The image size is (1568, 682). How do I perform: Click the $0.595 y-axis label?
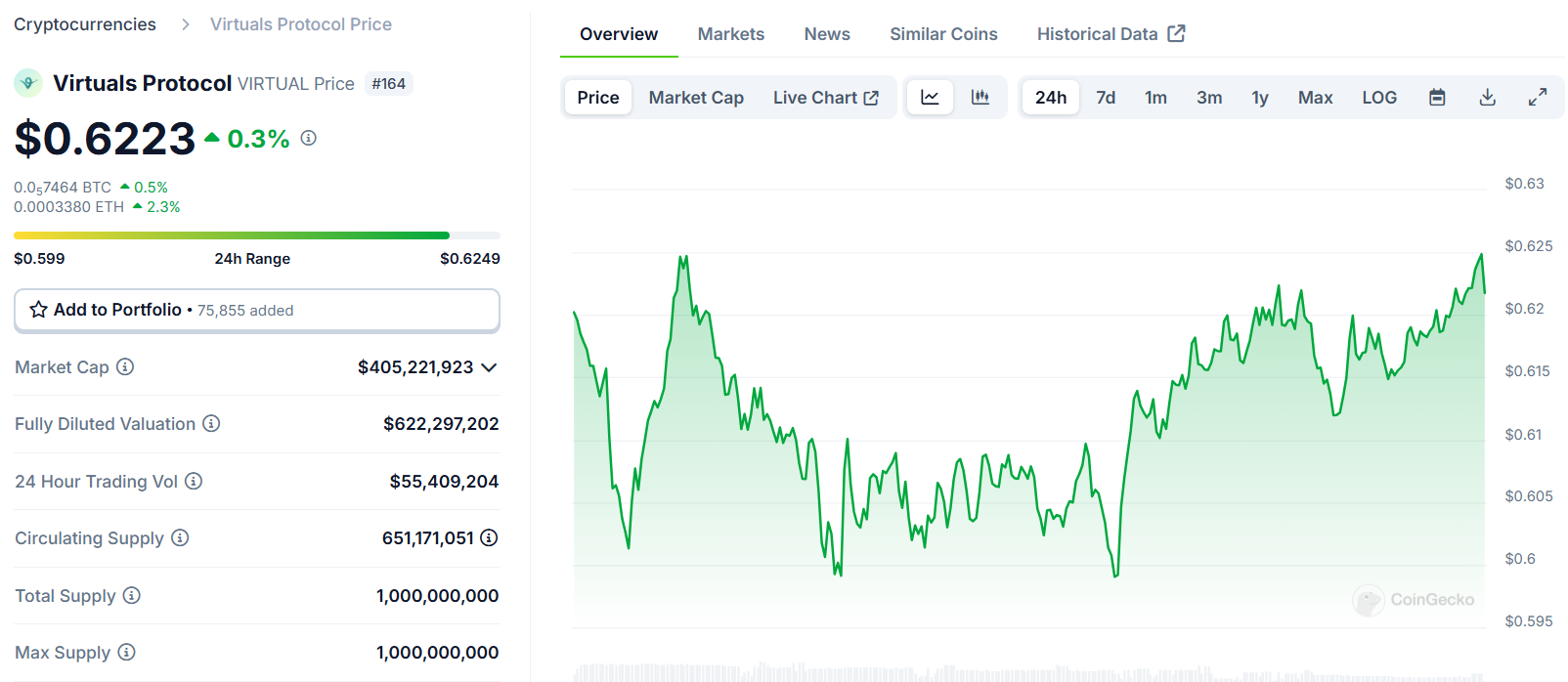pyautogui.click(x=1528, y=621)
